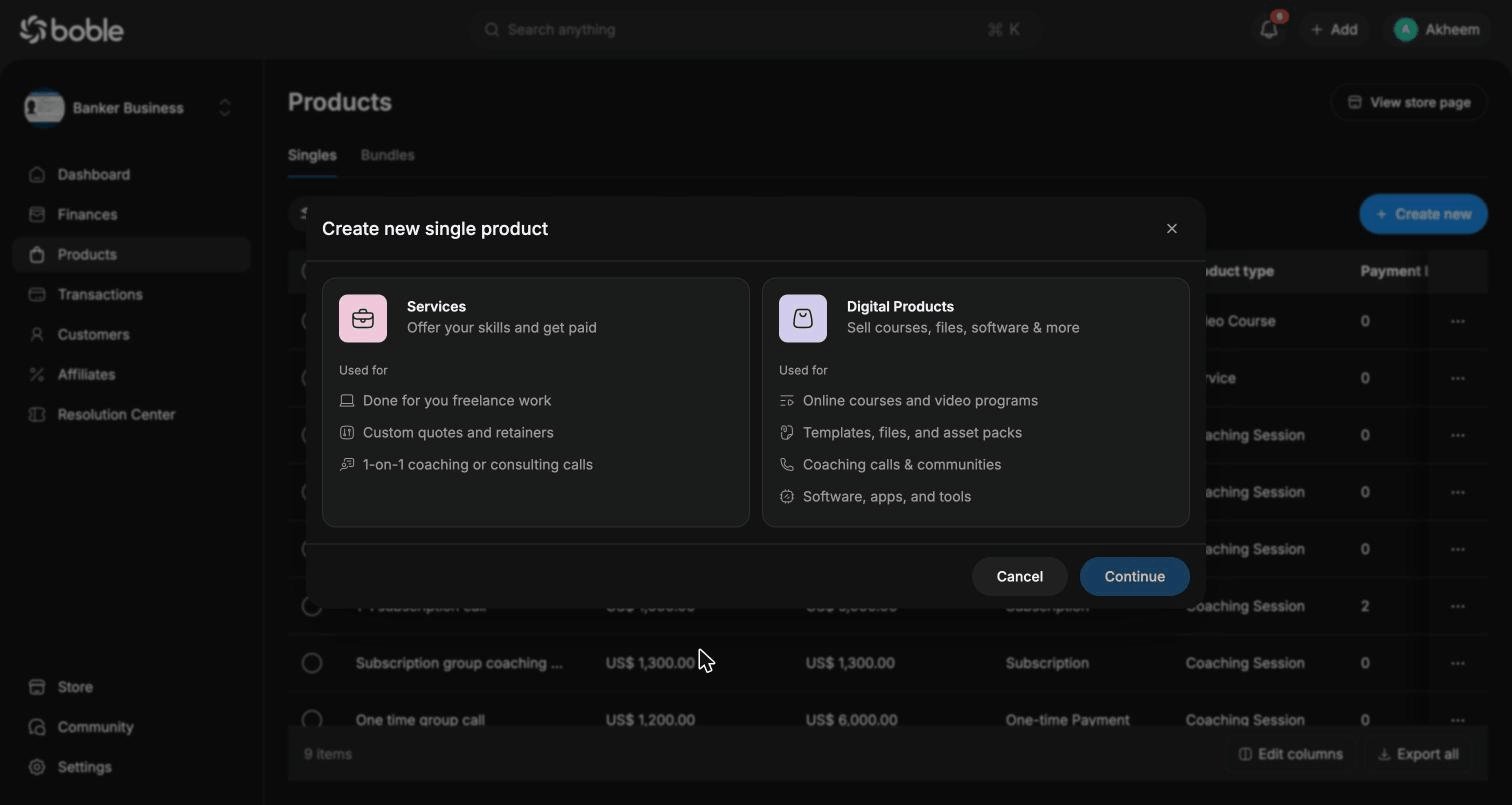Click the '9 items' count text
This screenshot has width=1512, height=805.
tap(328, 754)
